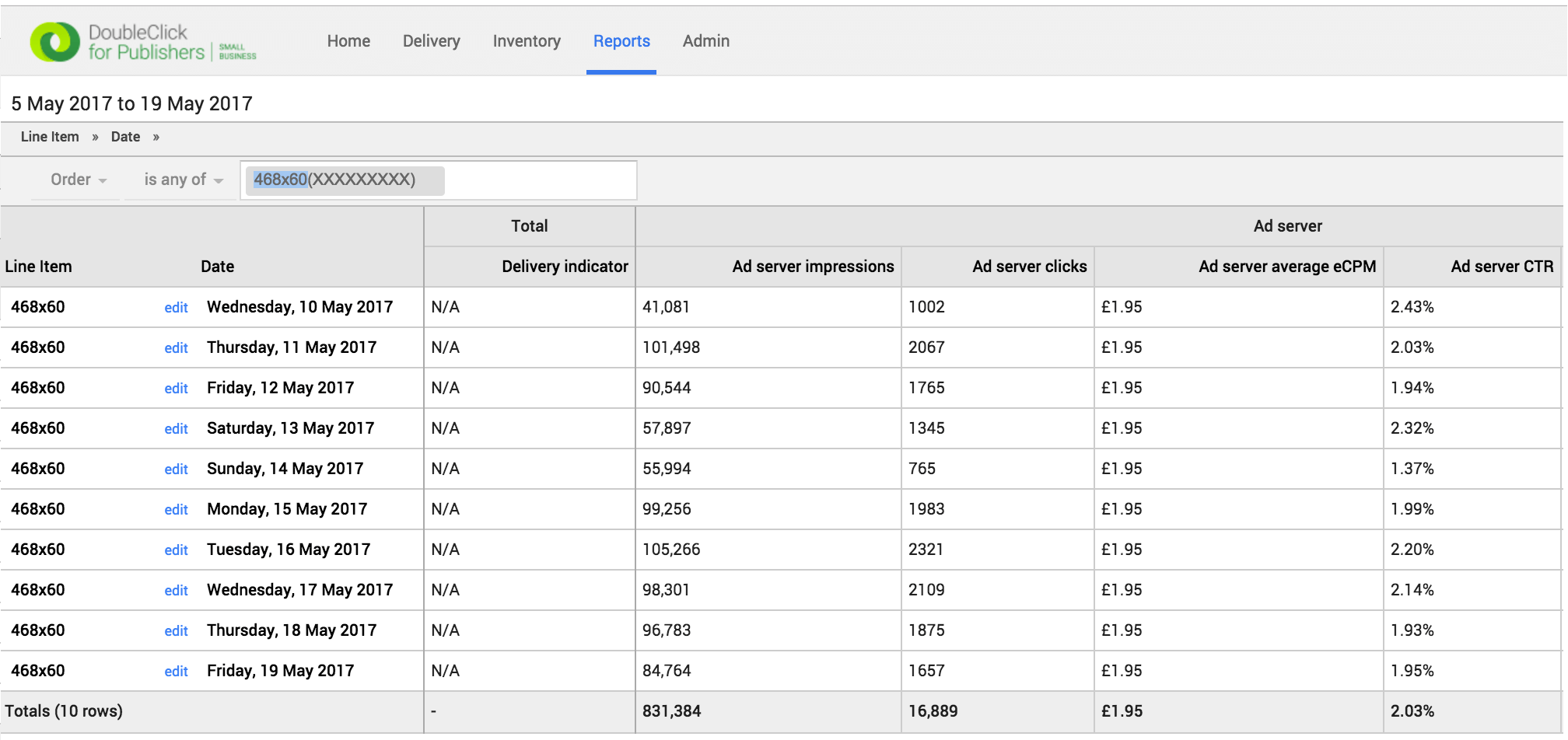The height and width of the screenshot is (740, 1568).
Task: Click the Delivery indicator column header
Action: pyautogui.click(x=565, y=267)
